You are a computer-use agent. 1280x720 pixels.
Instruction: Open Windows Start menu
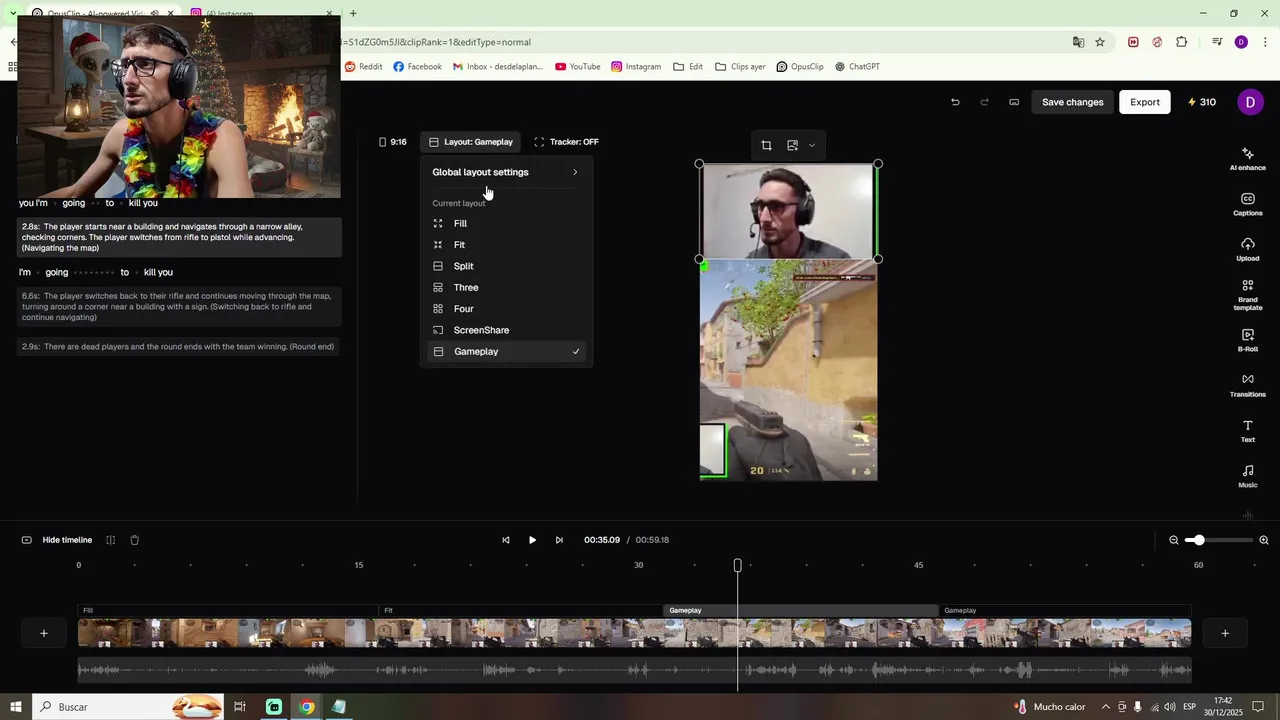pyautogui.click(x=16, y=707)
